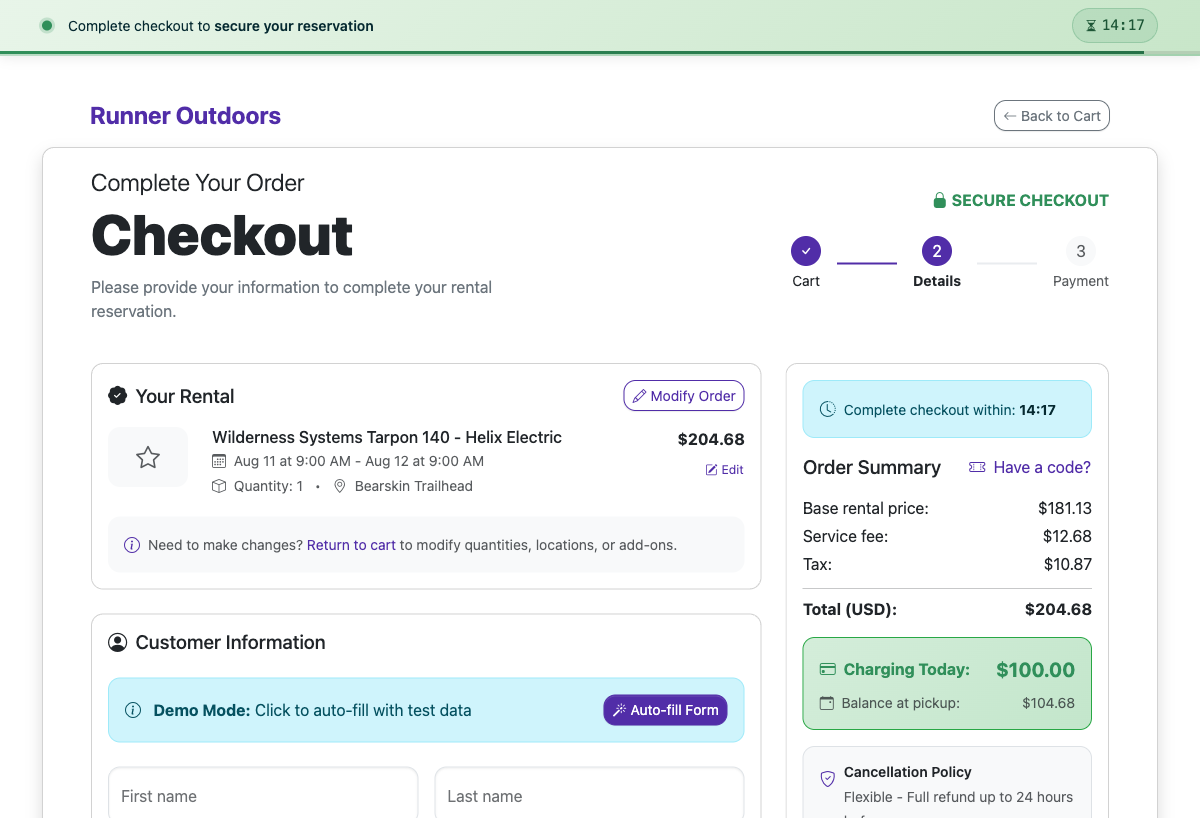Click the box icon beside Quantity
1200x818 pixels.
coord(220,486)
